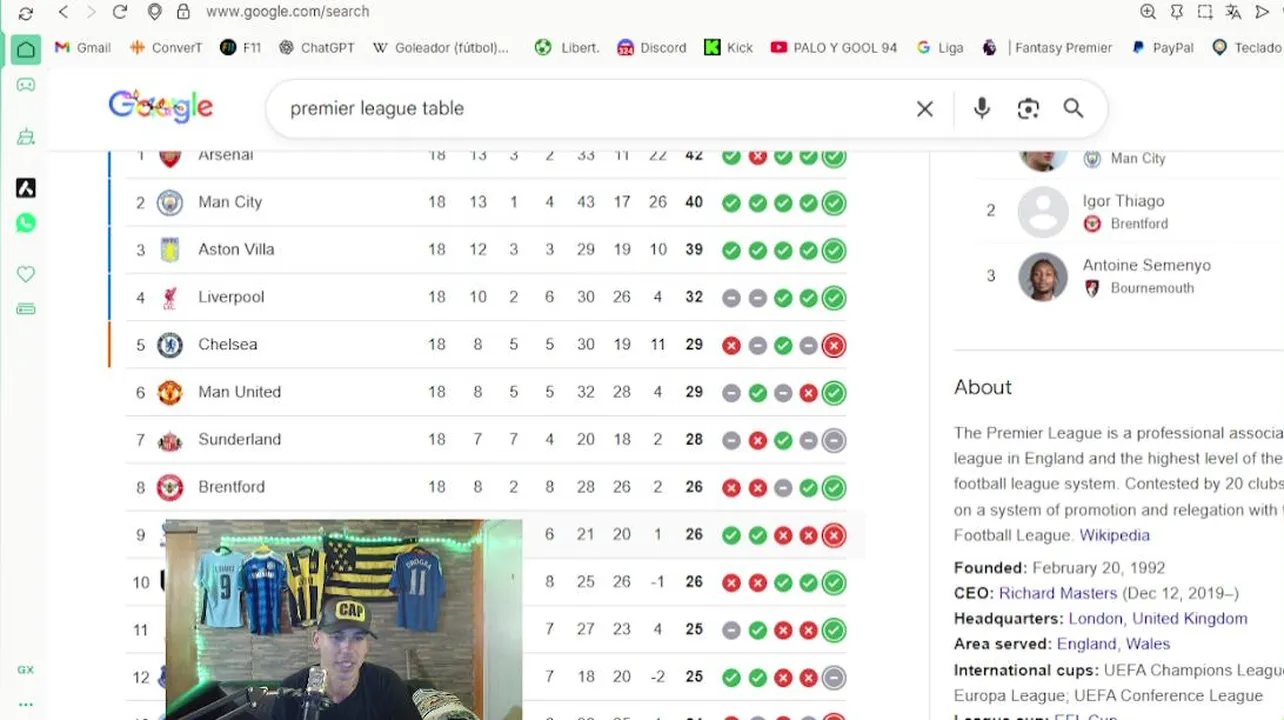Follow the Wikipedia link in About
Image resolution: width=1284 pixels, height=720 pixels.
coord(1114,535)
